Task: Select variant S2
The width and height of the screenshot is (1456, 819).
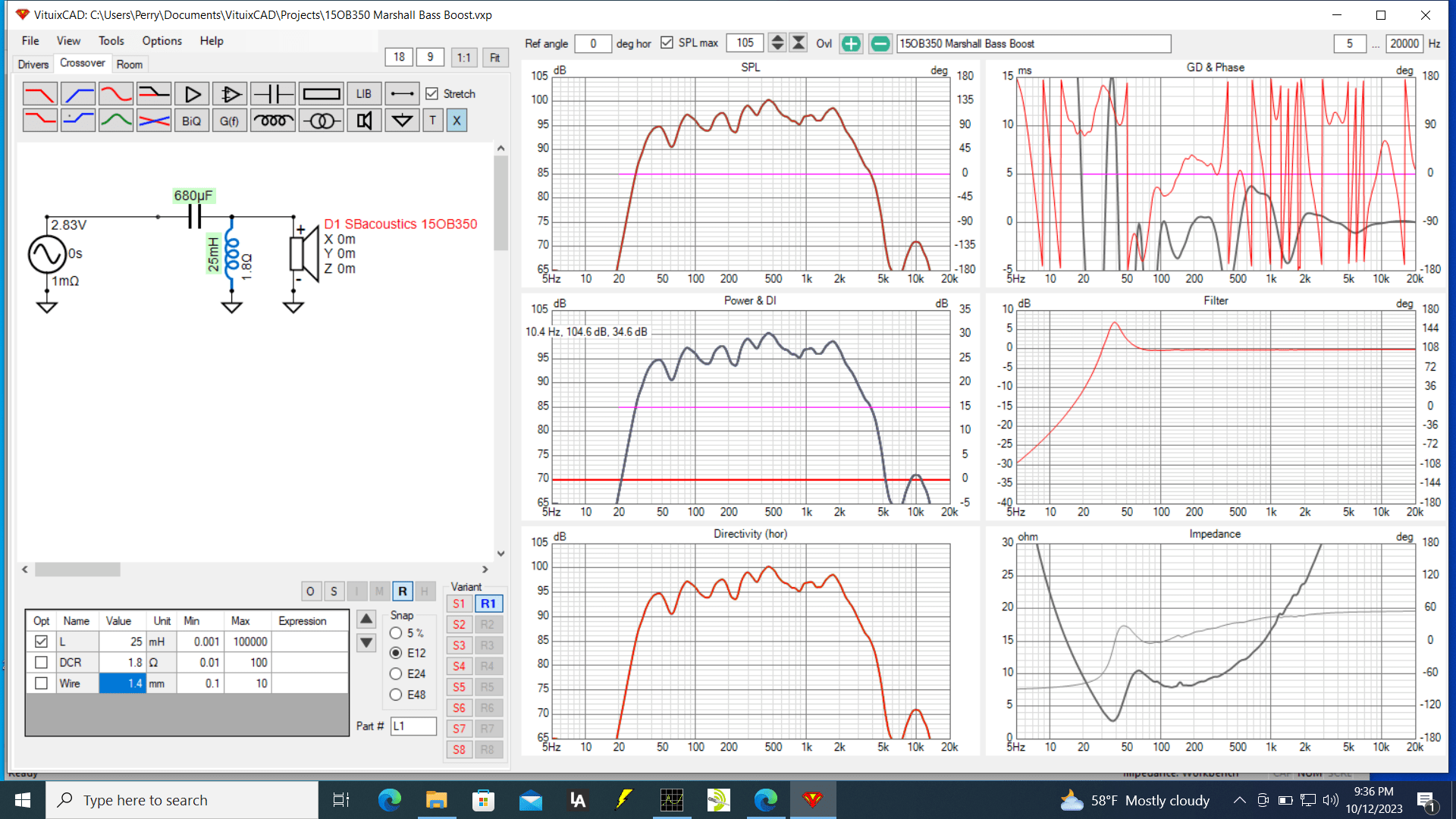Action: [x=459, y=625]
